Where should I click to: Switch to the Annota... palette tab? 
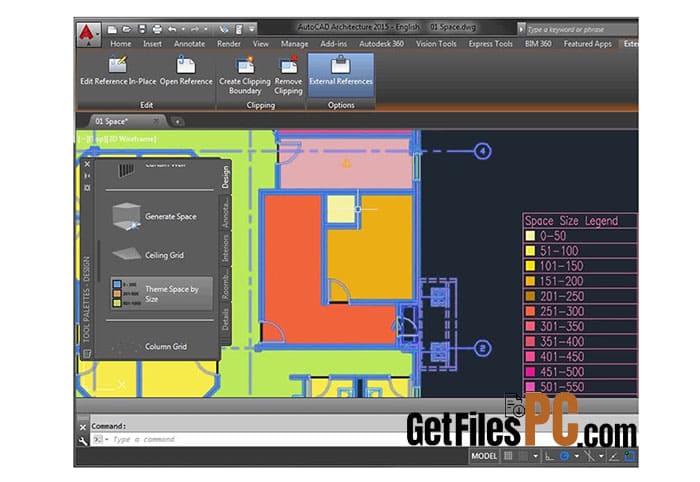coord(225,213)
